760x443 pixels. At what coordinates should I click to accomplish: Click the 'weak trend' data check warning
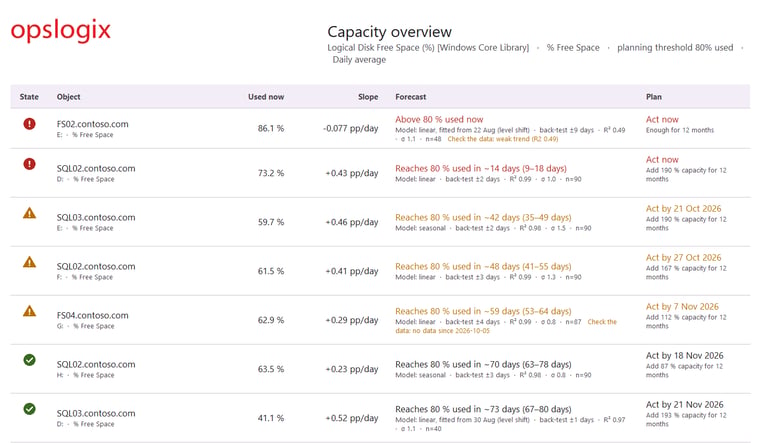point(503,139)
